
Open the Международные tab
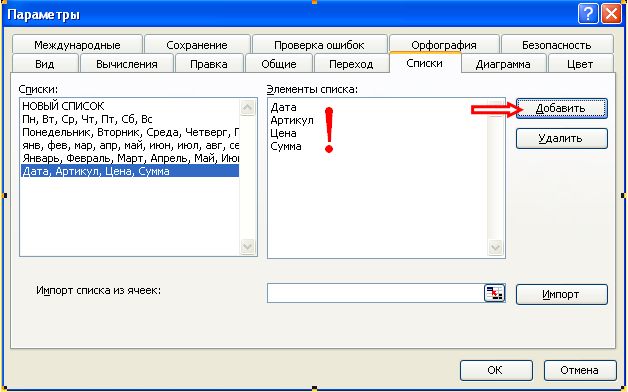point(77,45)
